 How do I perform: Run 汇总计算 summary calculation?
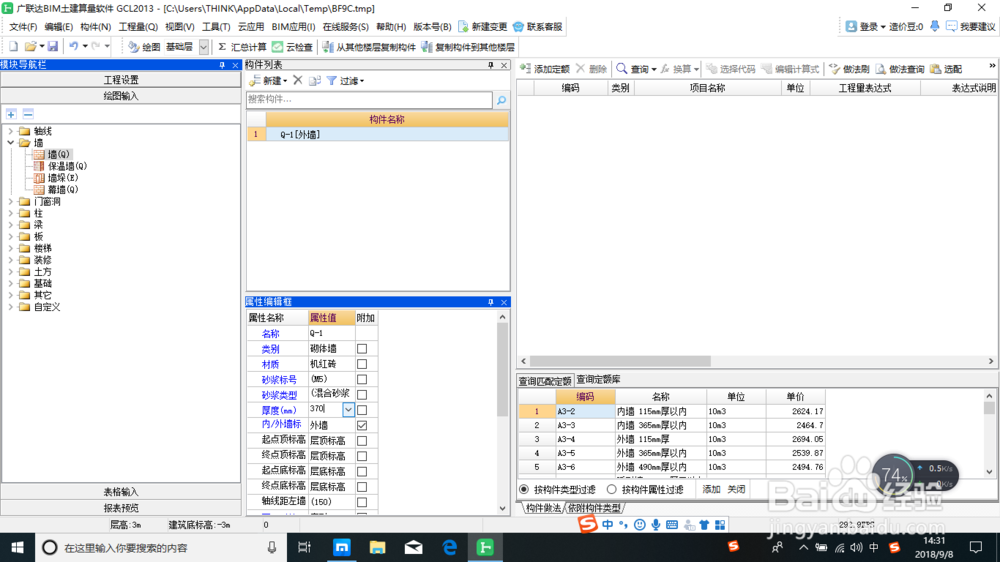pyautogui.click(x=242, y=47)
